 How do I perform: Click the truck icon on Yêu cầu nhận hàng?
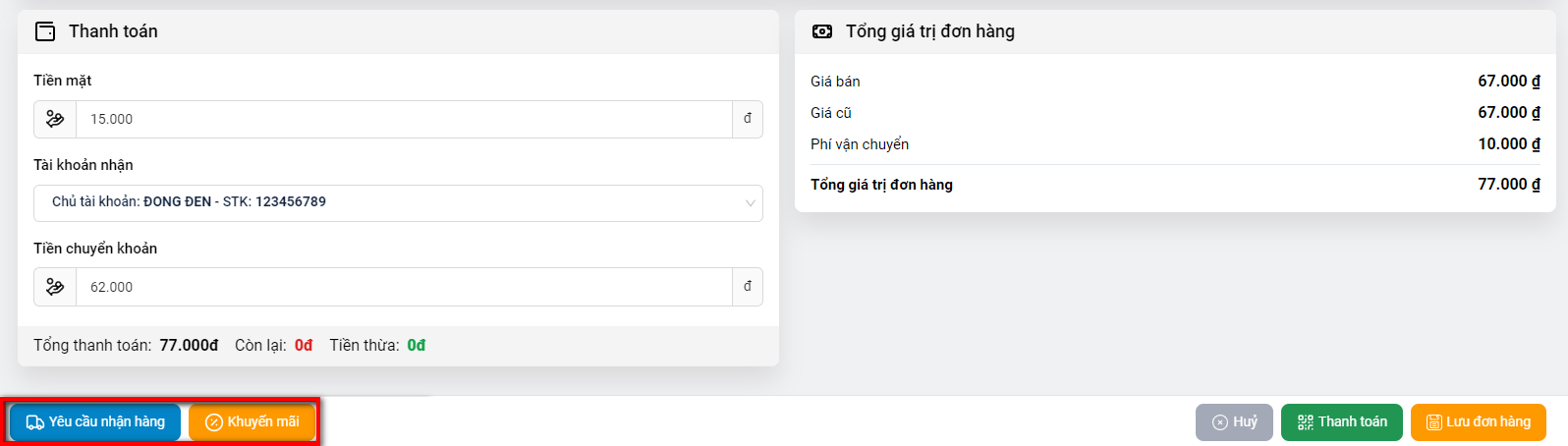(35, 422)
